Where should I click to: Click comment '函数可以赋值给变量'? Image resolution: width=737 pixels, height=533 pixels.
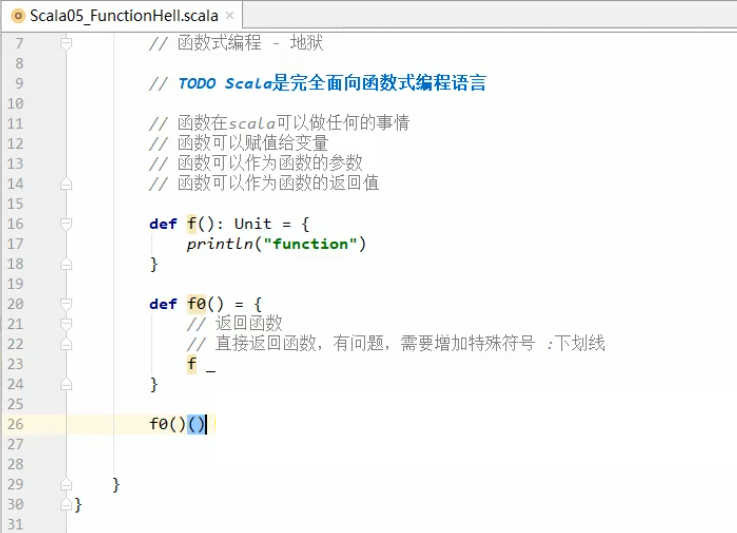[253, 143]
